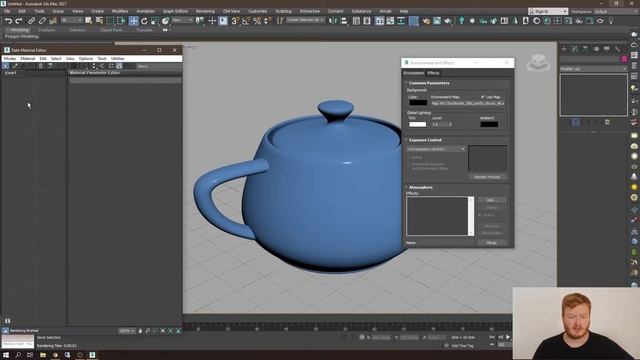Toggle the Spinner Snap icon
The height and width of the screenshot is (360, 640).
[267, 21]
